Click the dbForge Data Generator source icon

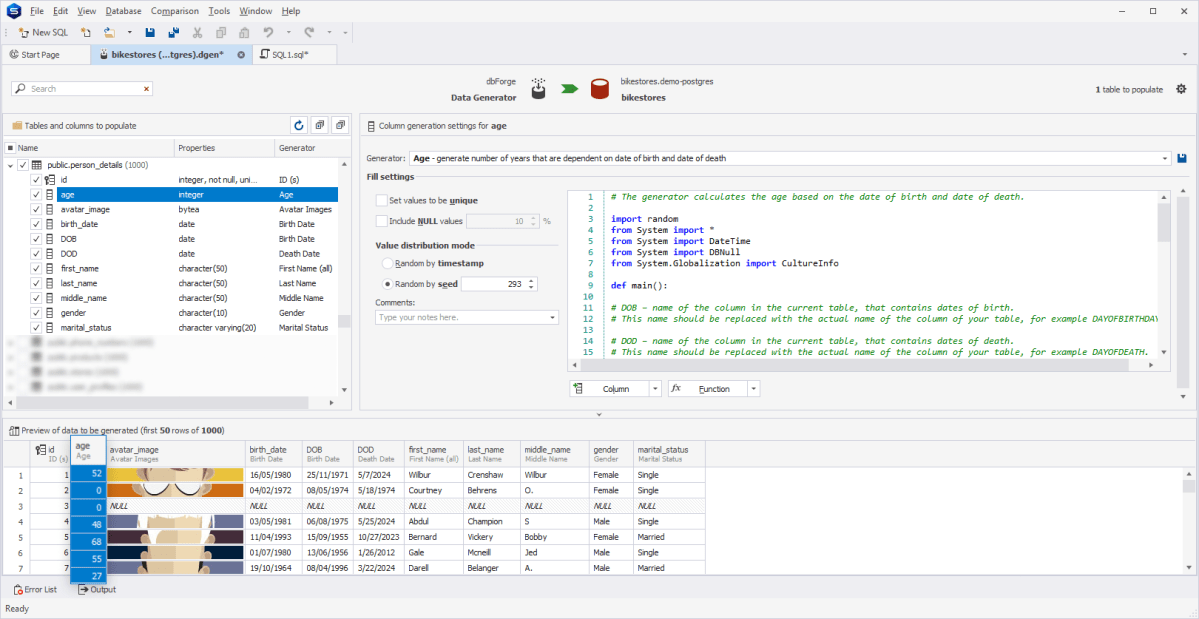coord(540,89)
